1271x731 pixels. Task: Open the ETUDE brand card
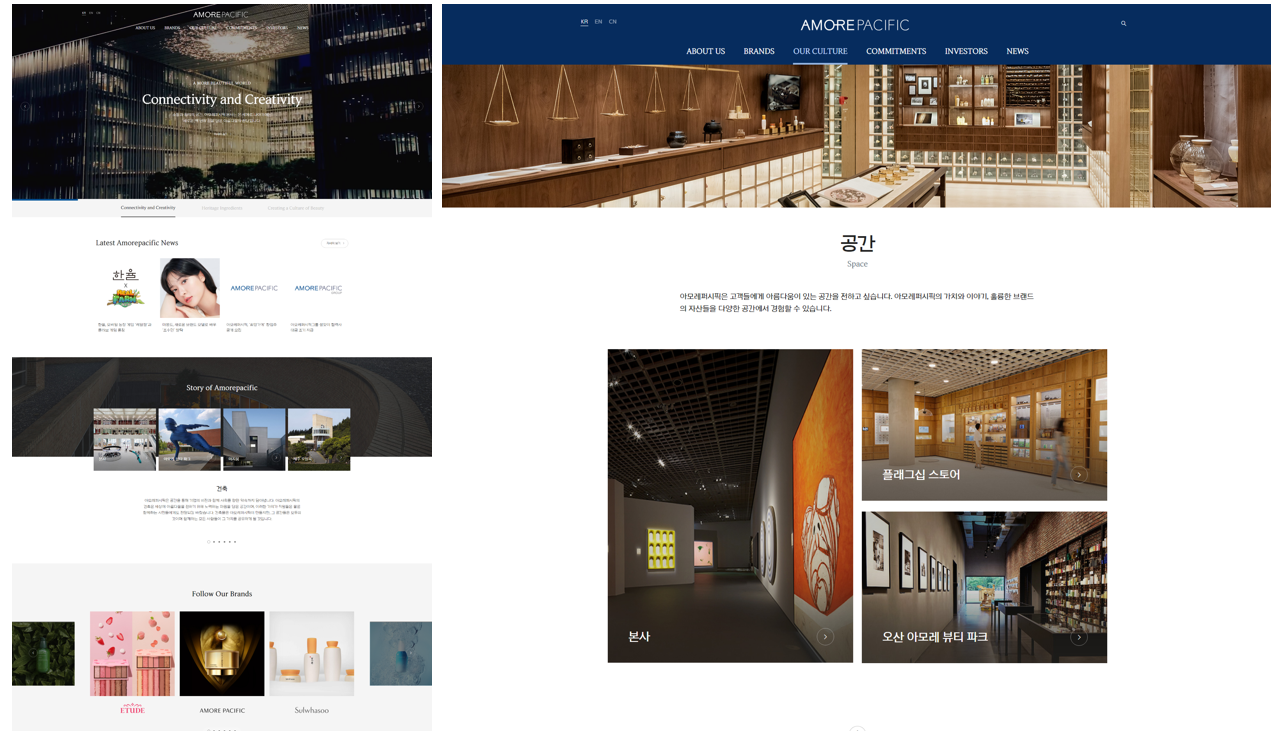pos(132,654)
